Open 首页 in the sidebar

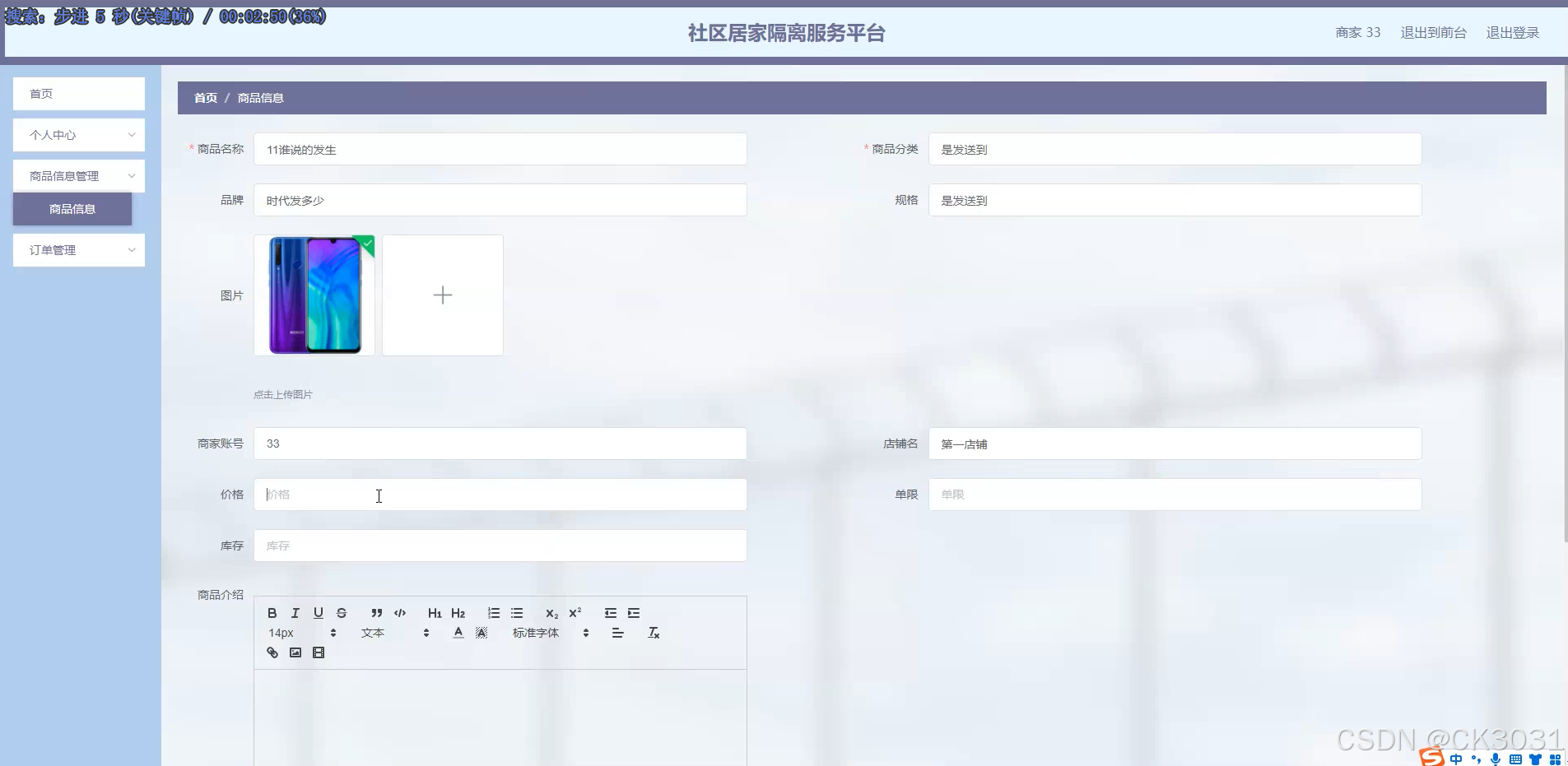[x=79, y=94]
